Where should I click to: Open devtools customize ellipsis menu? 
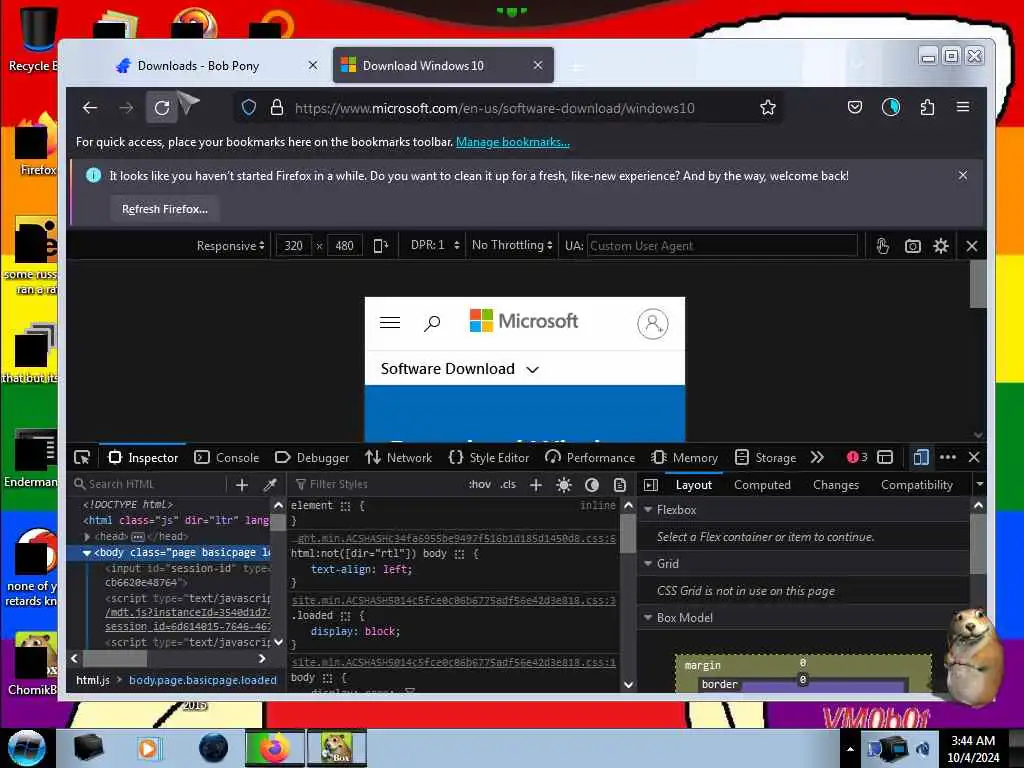click(x=948, y=457)
